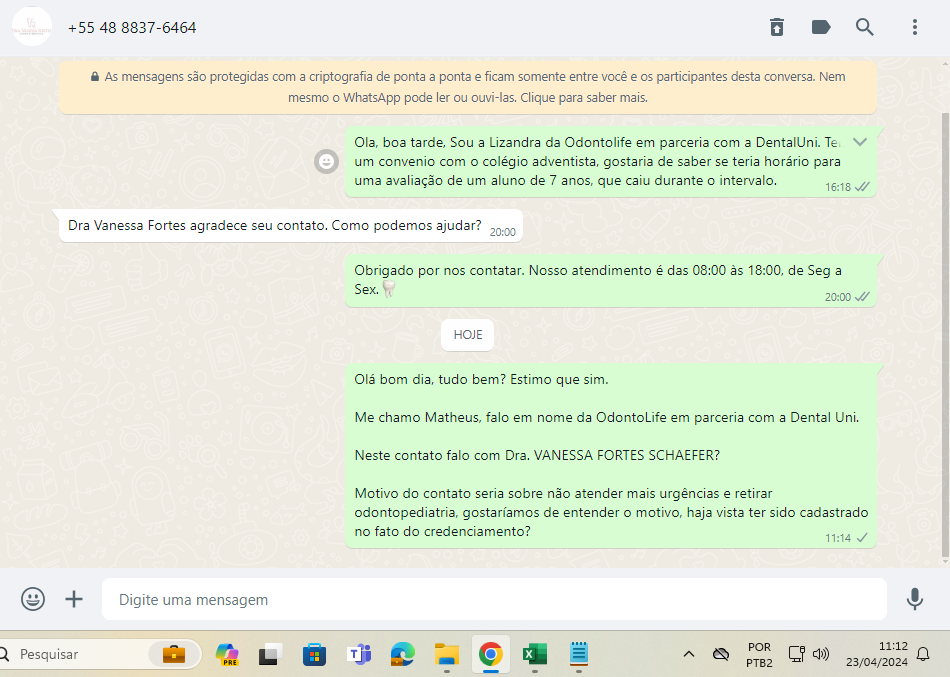950x677 pixels.
Task: Click the plus attach icon
Action: tap(74, 599)
